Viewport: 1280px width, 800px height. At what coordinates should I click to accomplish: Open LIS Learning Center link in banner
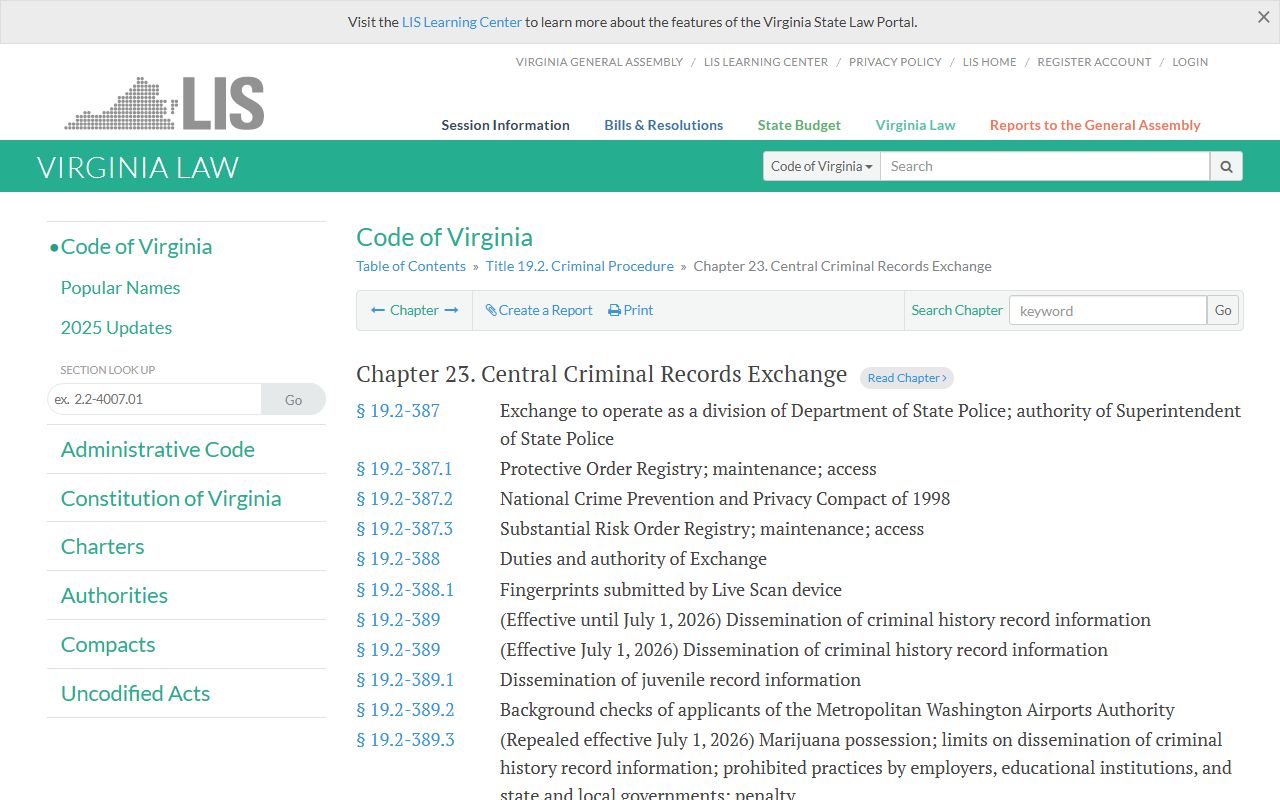[x=462, y=22]
